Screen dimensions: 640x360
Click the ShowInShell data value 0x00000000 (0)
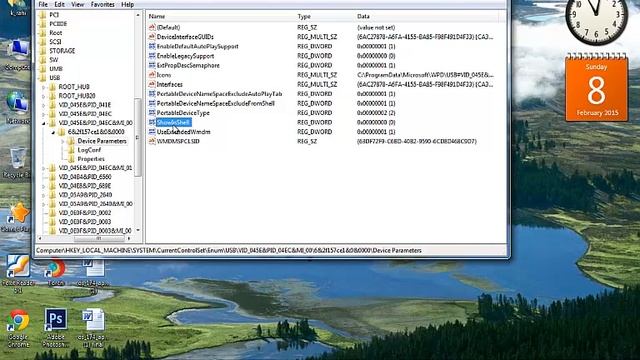376,122
